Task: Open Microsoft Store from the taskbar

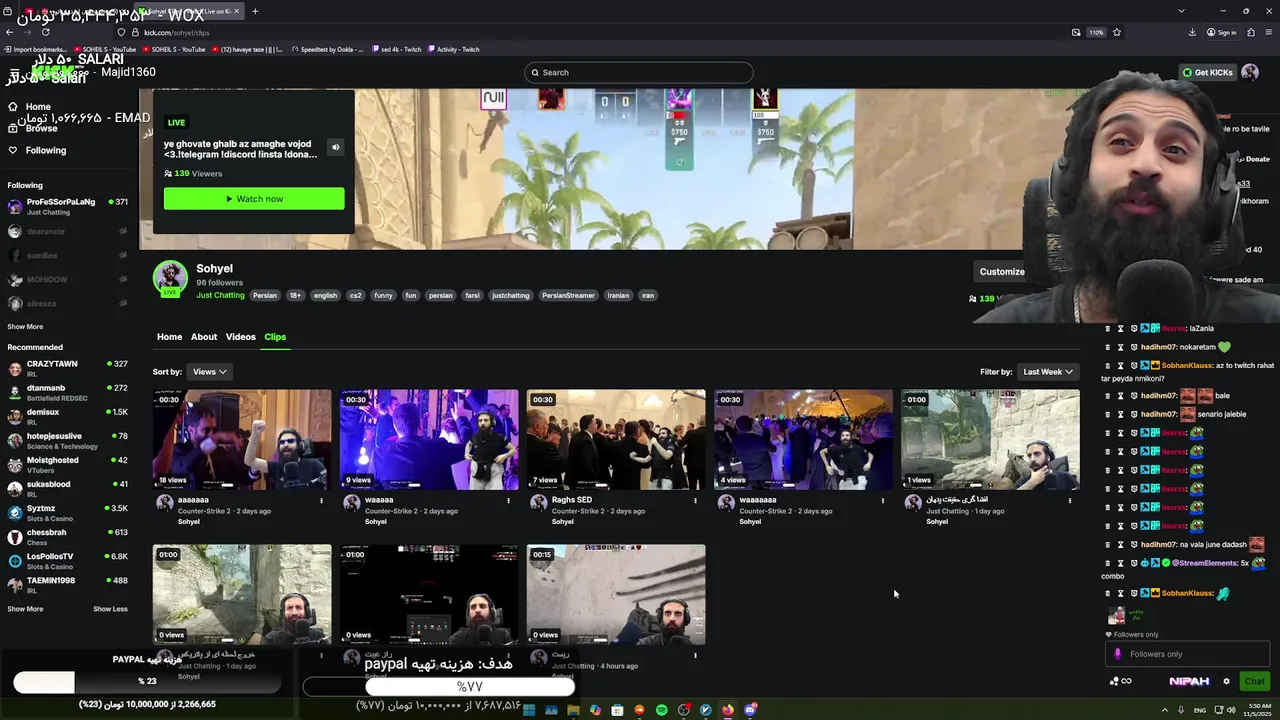Action: pos(618,710)
